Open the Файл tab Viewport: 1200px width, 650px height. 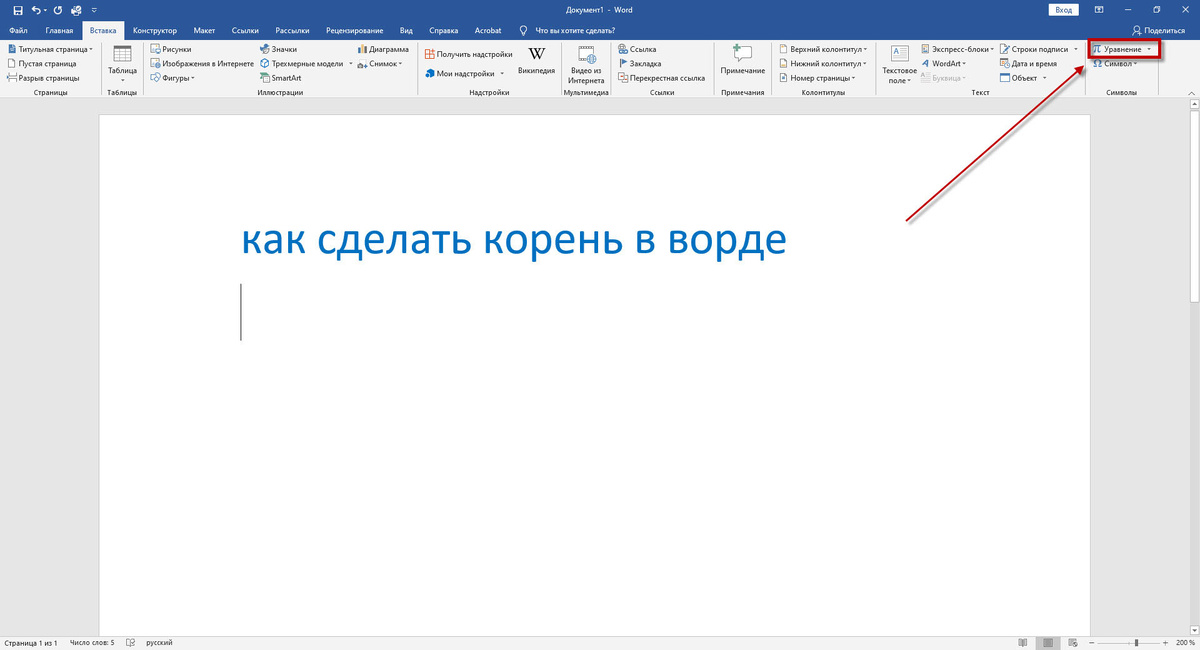point(18,31)
